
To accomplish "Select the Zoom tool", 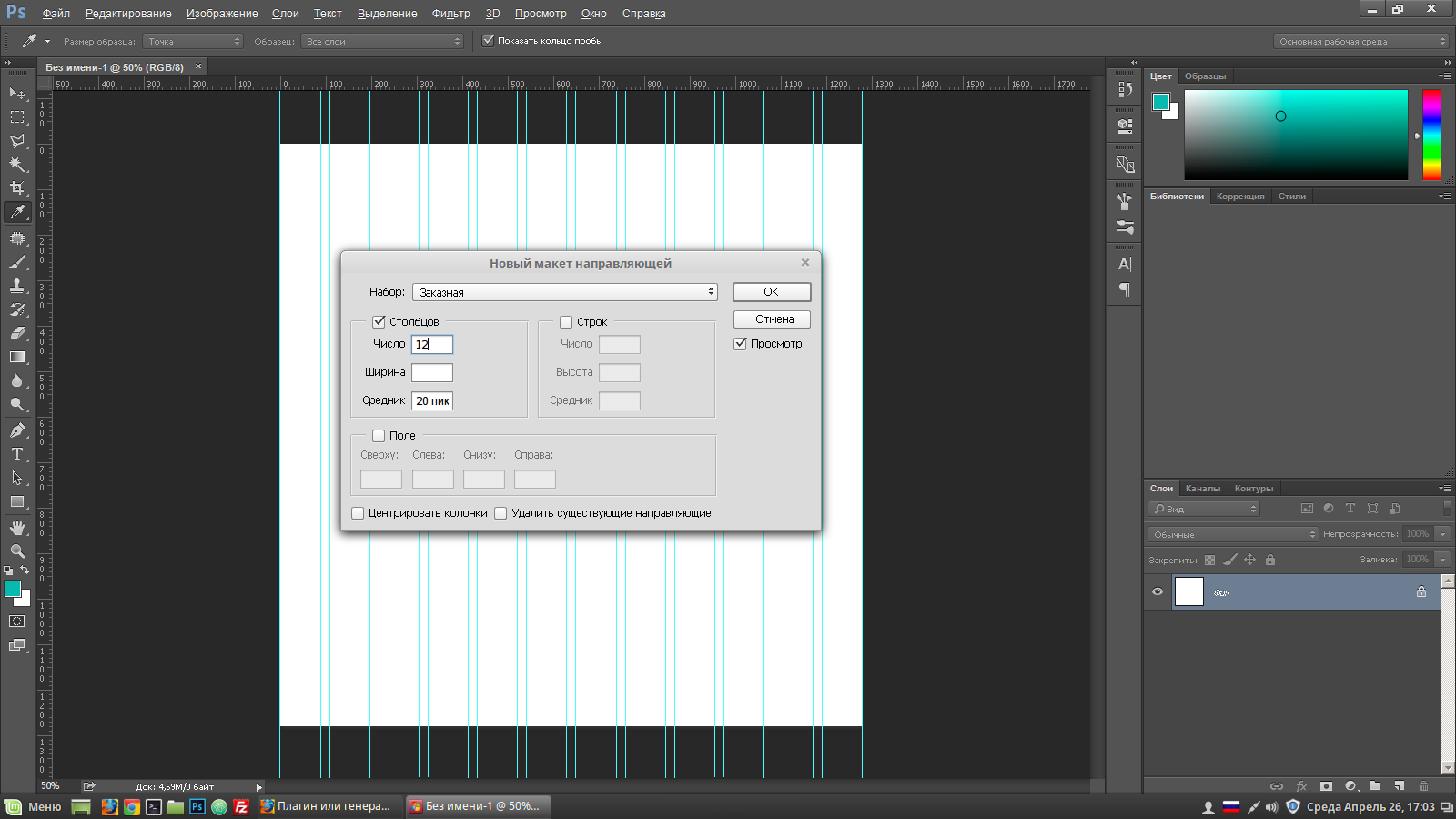I will [17, 551].
